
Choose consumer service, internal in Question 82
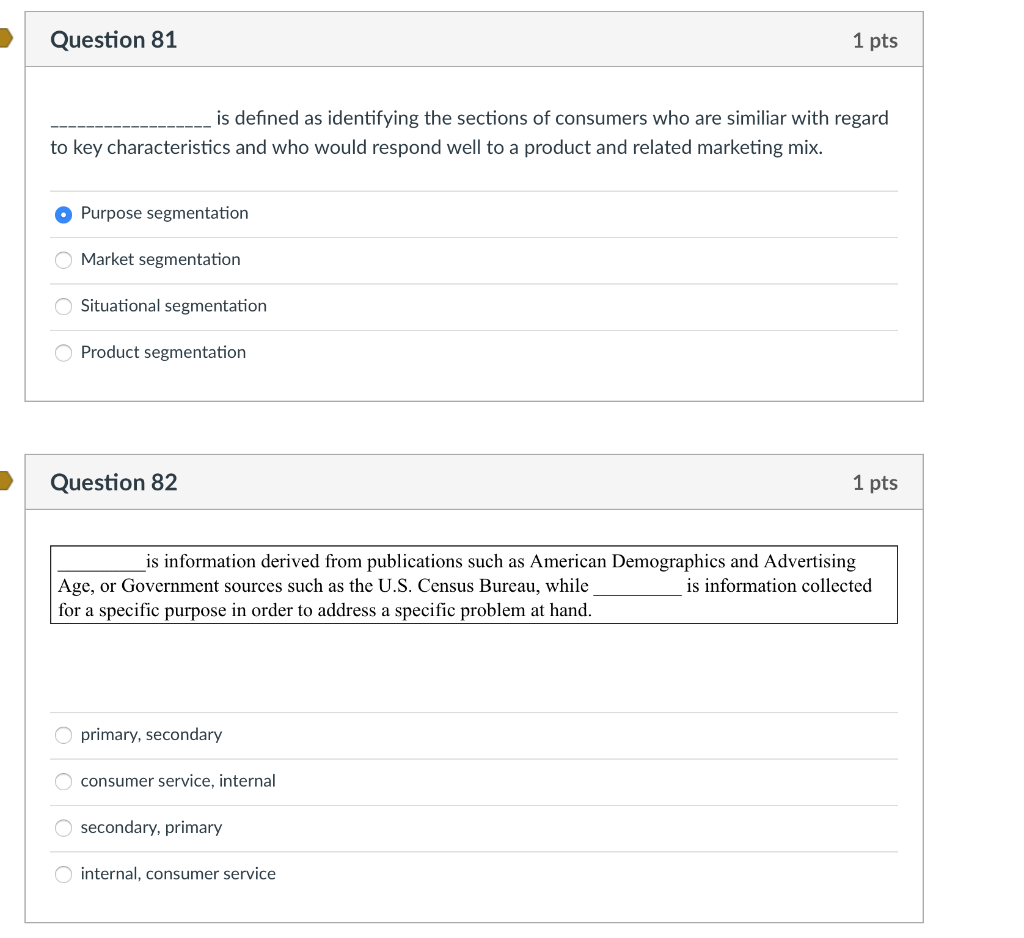pyautogui.click(x=63, y=781)
